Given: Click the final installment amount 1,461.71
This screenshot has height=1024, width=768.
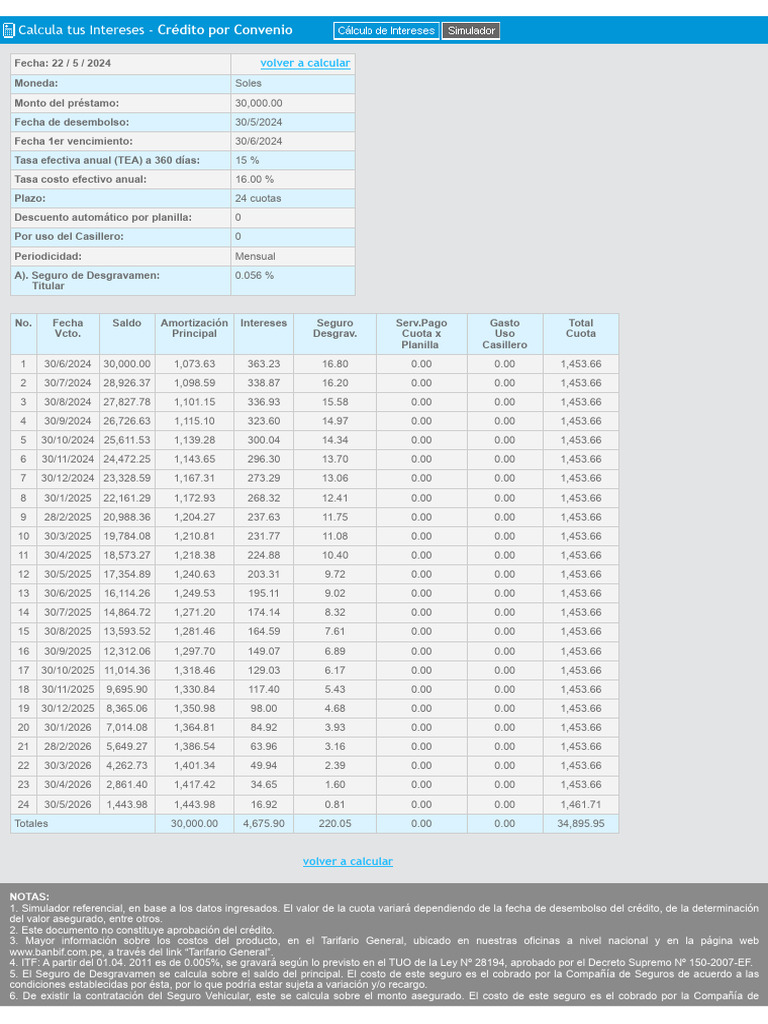Looking at the screenshot, I should pyautogui.click(x=580, y=804).
